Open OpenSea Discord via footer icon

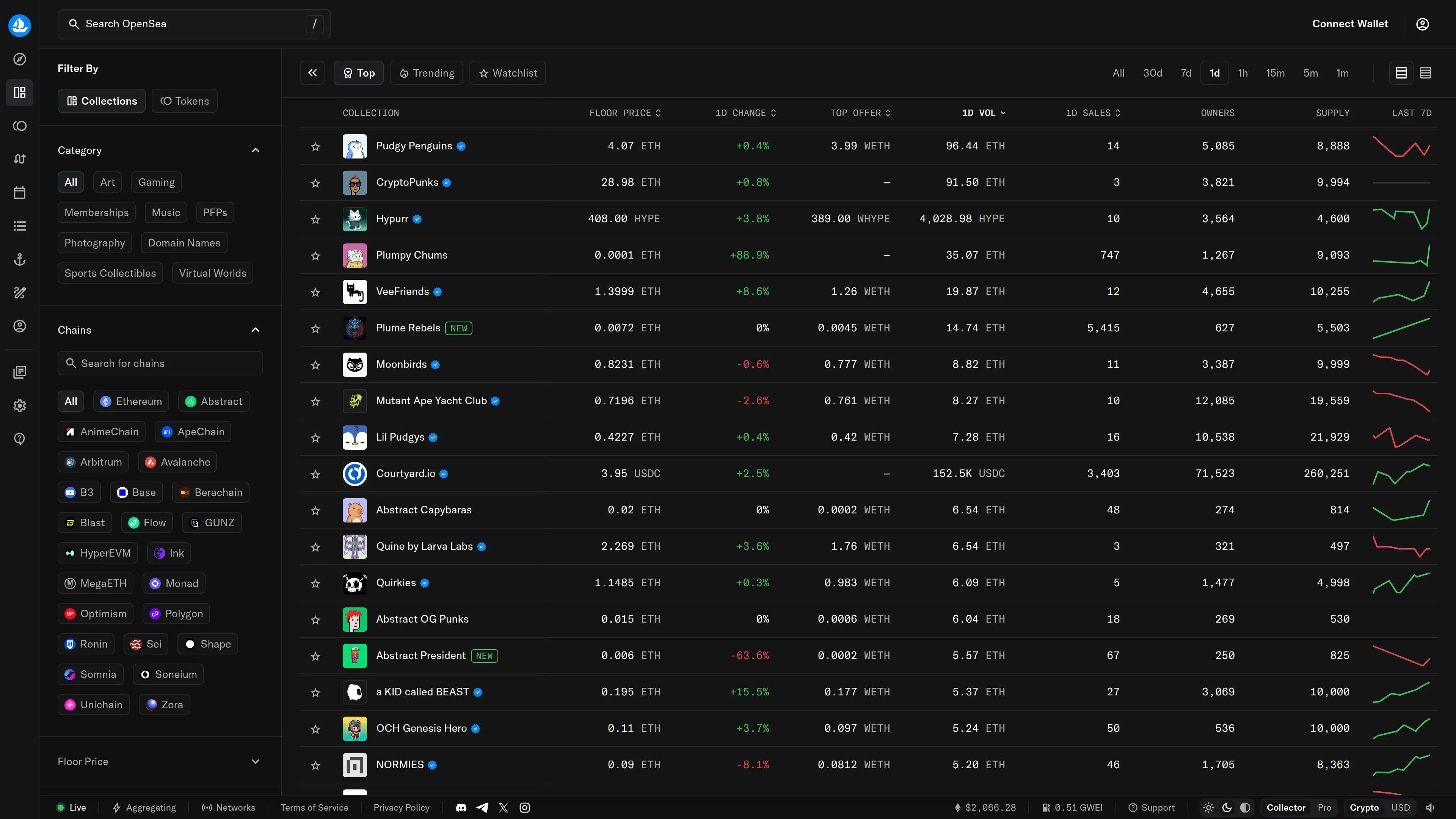[461, 807]
